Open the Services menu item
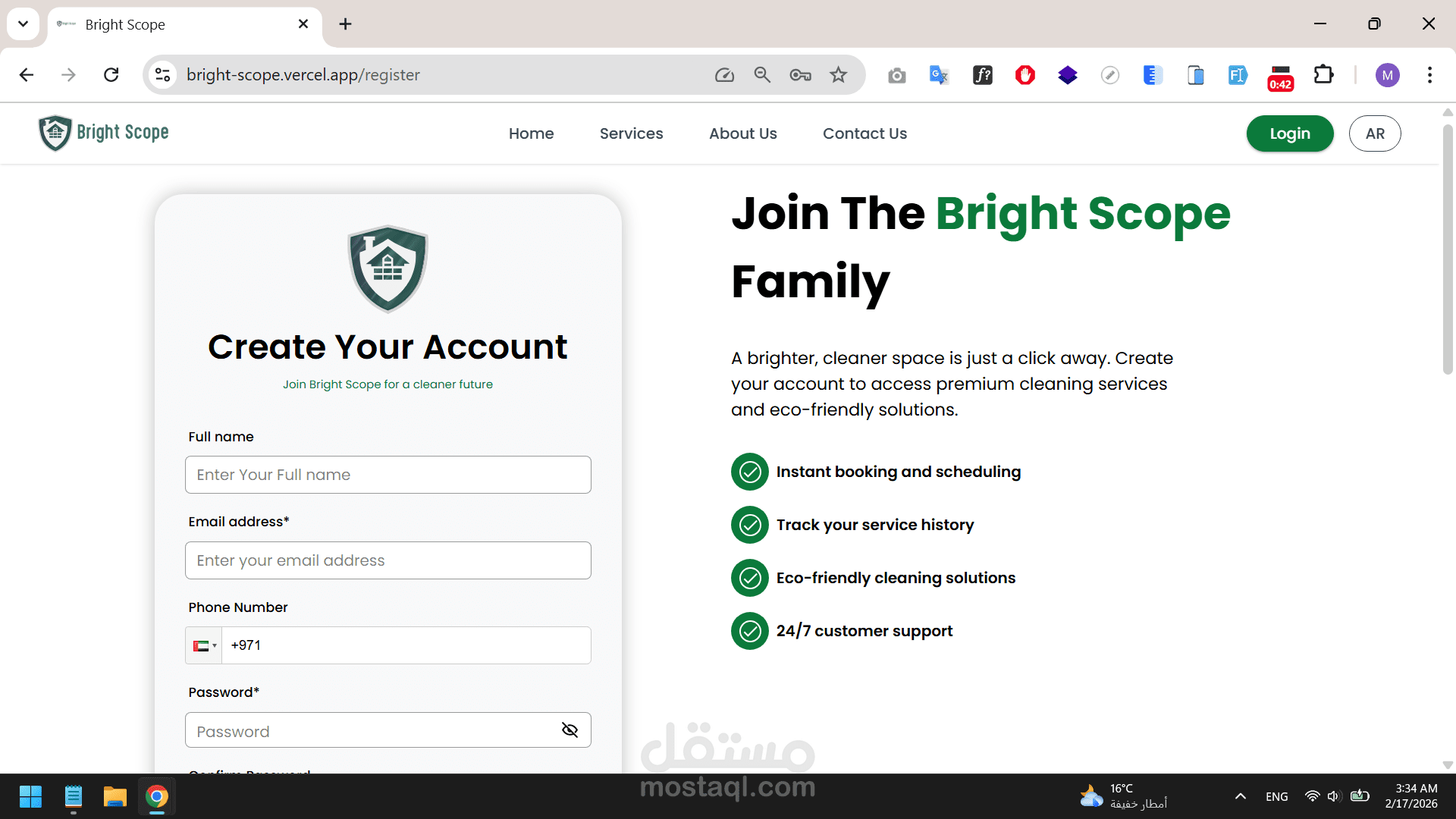The width and height of the screenshot is (1456, 819). coord(631,133)
